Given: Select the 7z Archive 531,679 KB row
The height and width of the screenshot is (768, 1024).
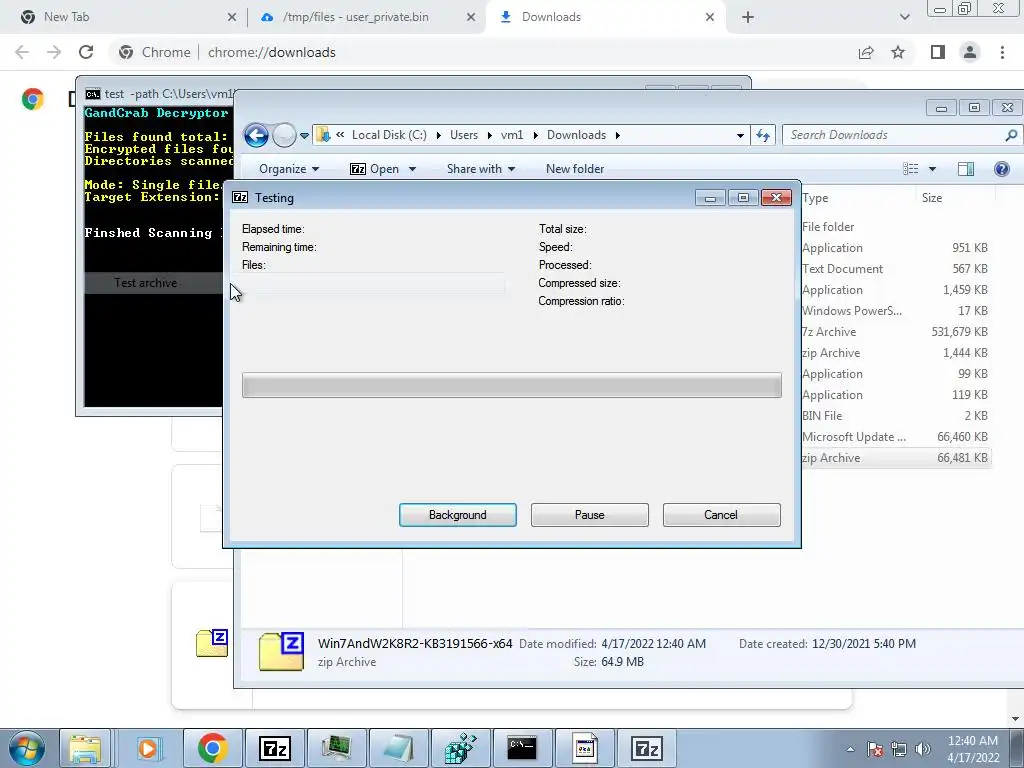Looking at the screenshot, I should pos(895,332).
